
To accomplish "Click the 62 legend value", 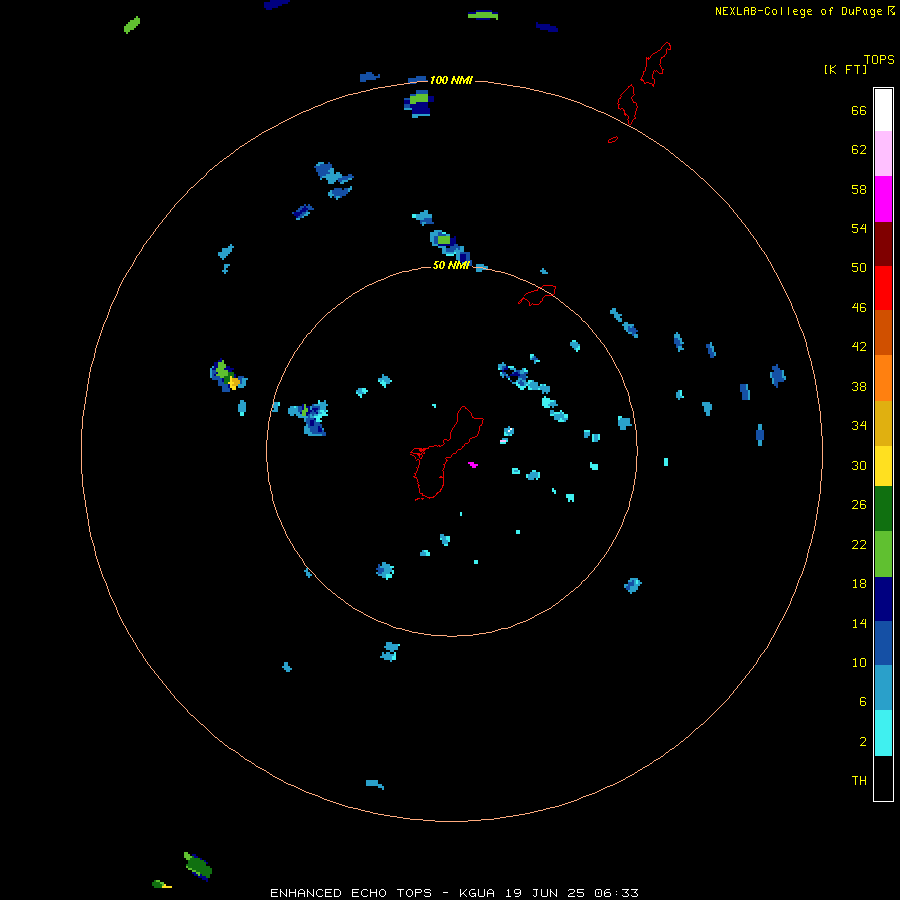I will coord(859,150).
